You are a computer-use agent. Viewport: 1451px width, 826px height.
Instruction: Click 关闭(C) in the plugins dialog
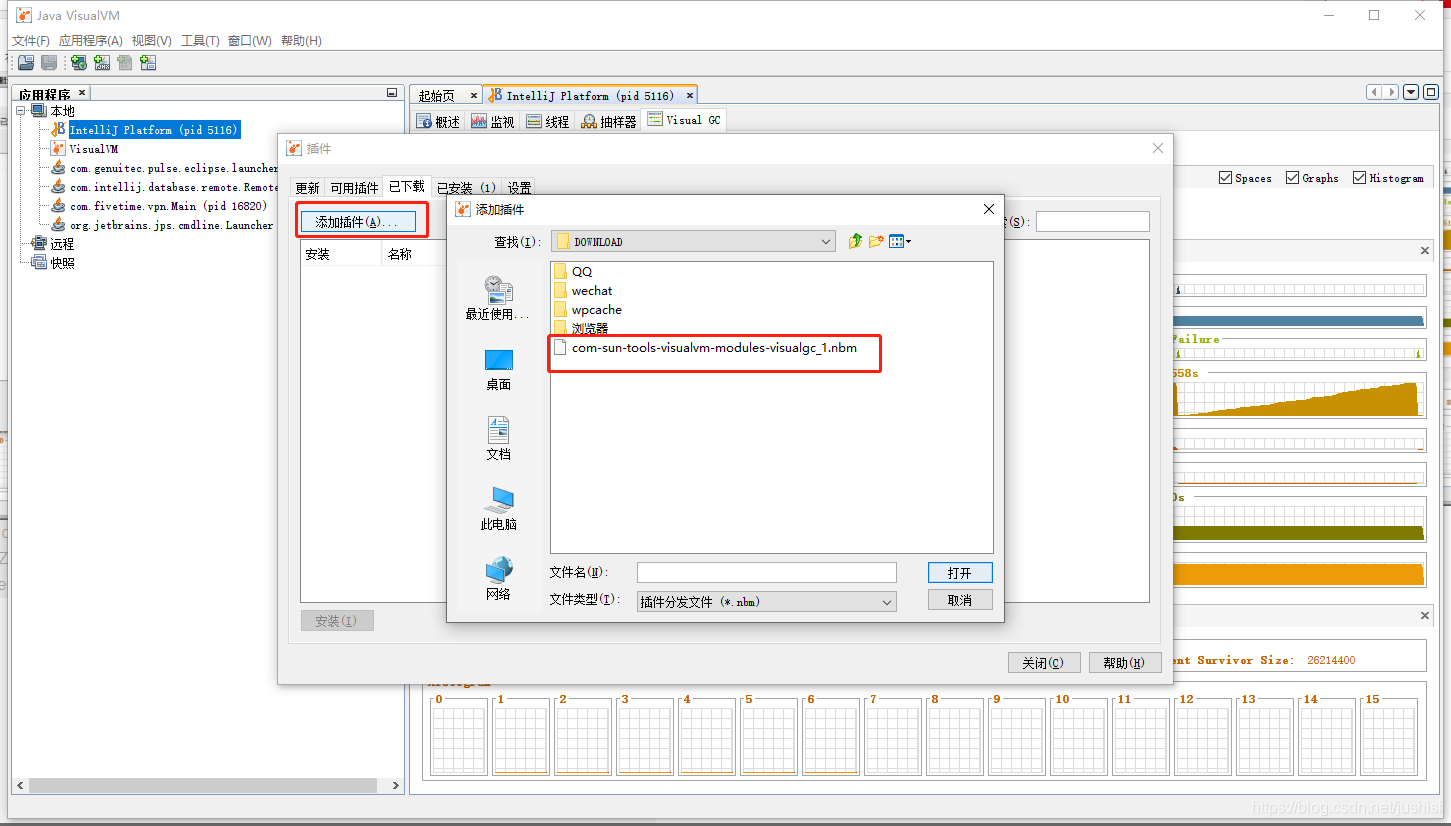1043,662
